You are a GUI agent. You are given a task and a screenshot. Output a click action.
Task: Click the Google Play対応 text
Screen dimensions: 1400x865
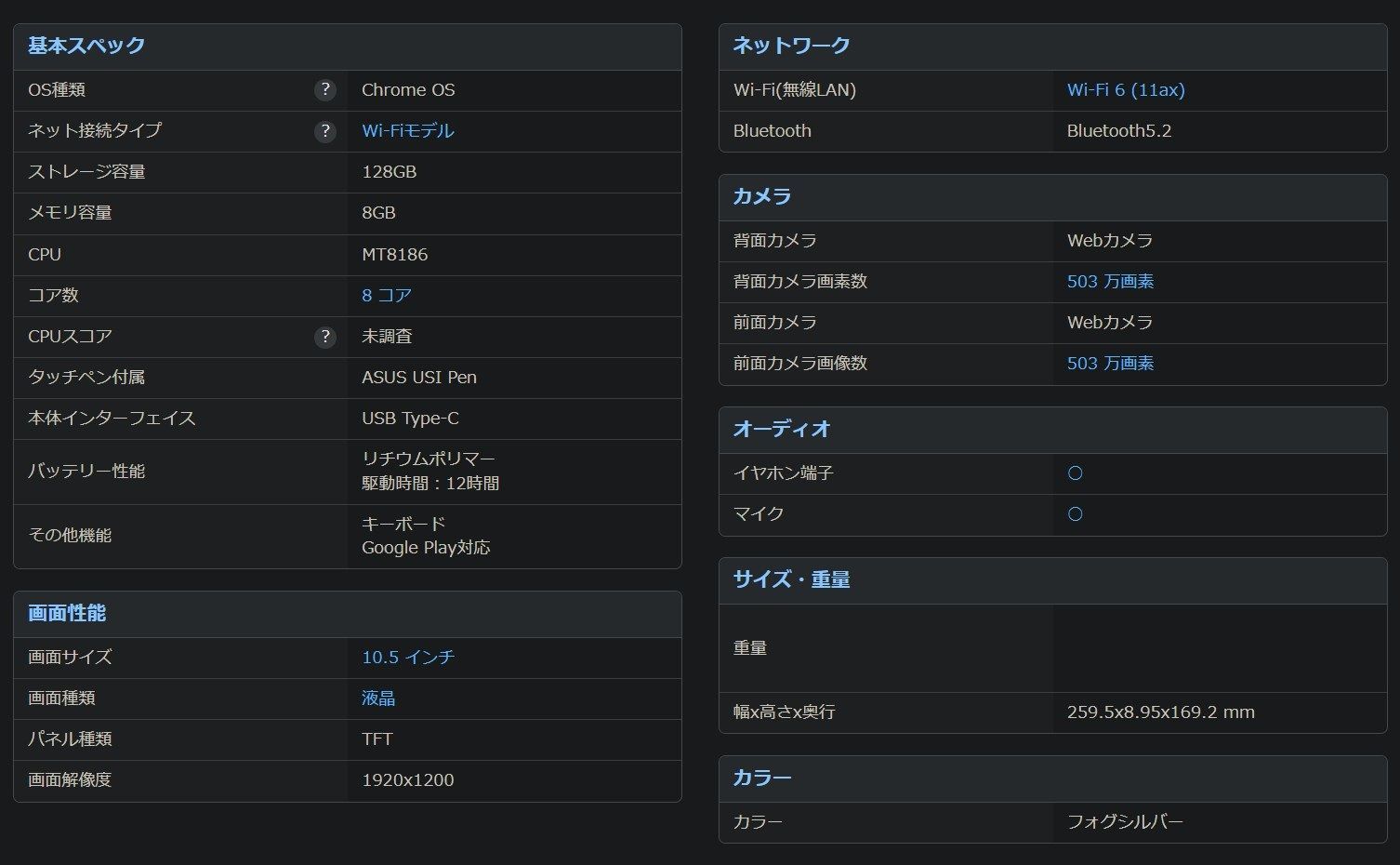(x=426, y=548)
